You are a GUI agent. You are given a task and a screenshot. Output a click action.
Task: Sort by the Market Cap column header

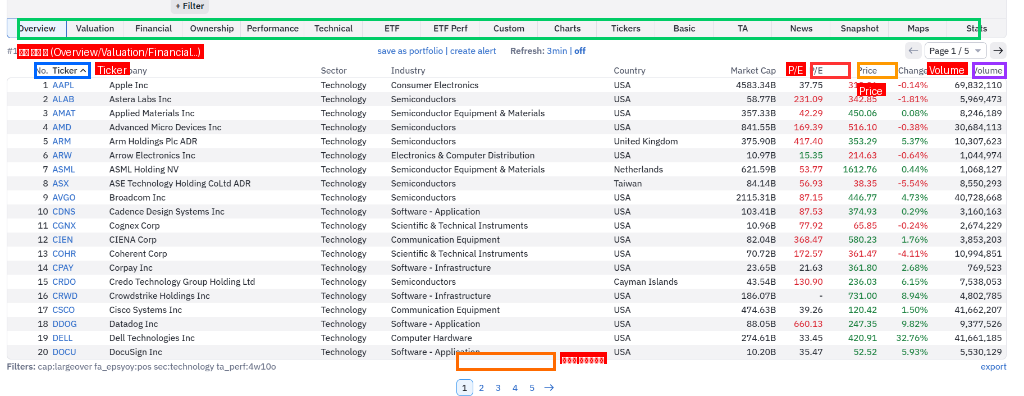753,71
